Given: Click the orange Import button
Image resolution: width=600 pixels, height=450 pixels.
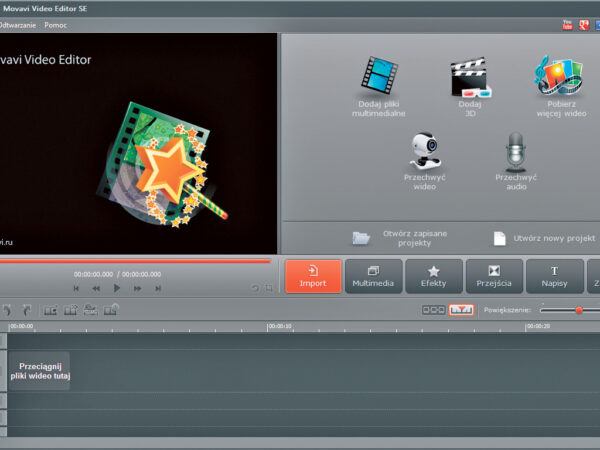Looking at the screenshot, I should [313, 276].
